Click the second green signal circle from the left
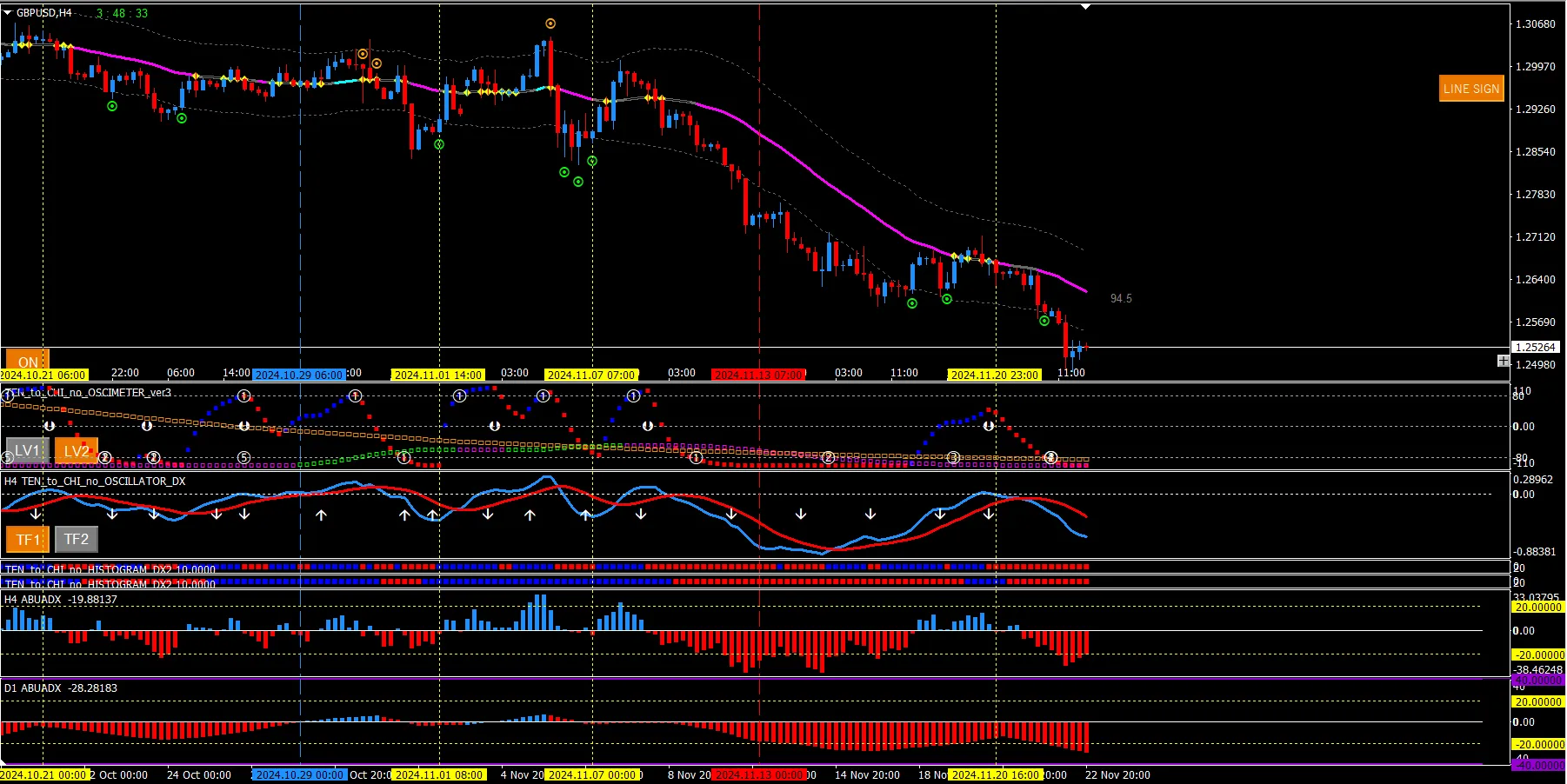Viewport: 1567px width, 784px height. 182,118
